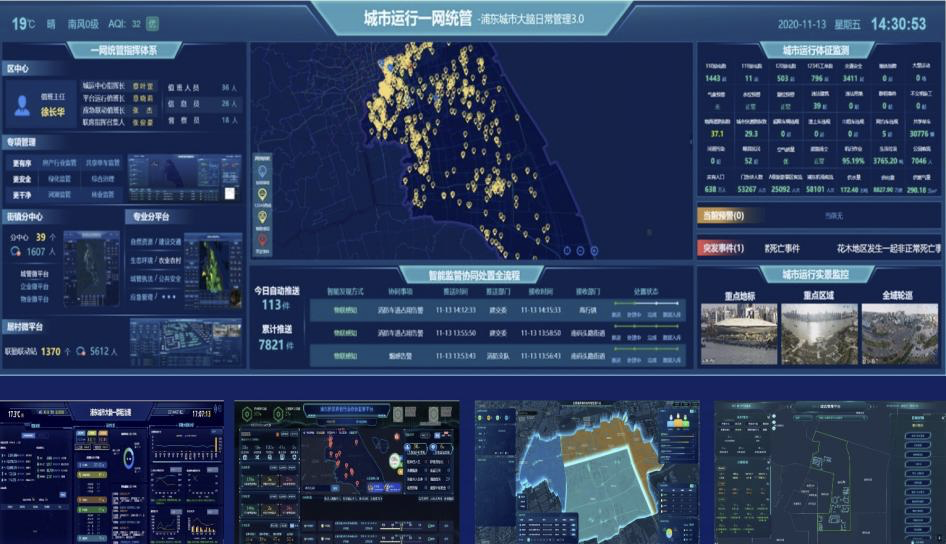Viewport: 946px width, 544px height.
Task: Expand the 突发事件(1) incident panel
Action: tap(723, 248)
